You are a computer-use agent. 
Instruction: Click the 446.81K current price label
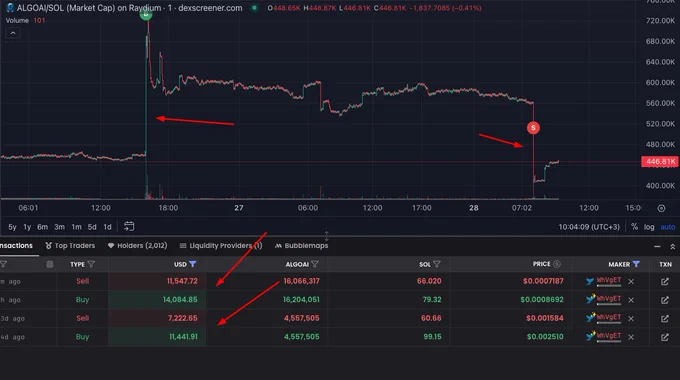click(659, 162)
